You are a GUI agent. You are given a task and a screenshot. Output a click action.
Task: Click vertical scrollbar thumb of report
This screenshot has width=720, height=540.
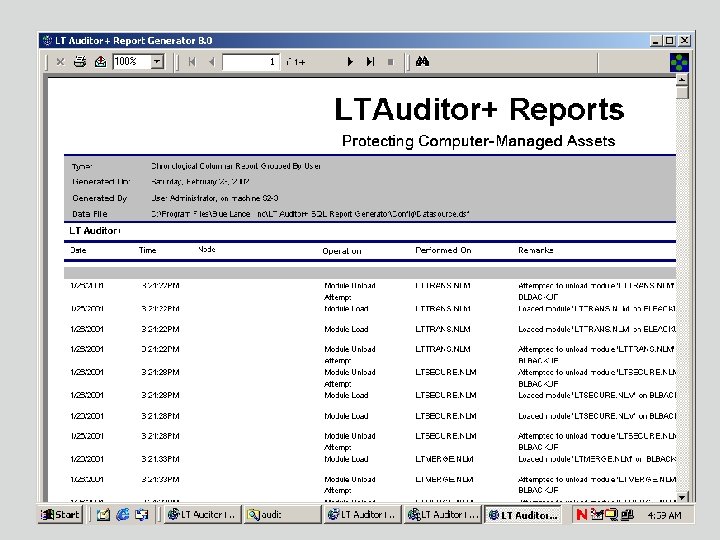[682, 92]
